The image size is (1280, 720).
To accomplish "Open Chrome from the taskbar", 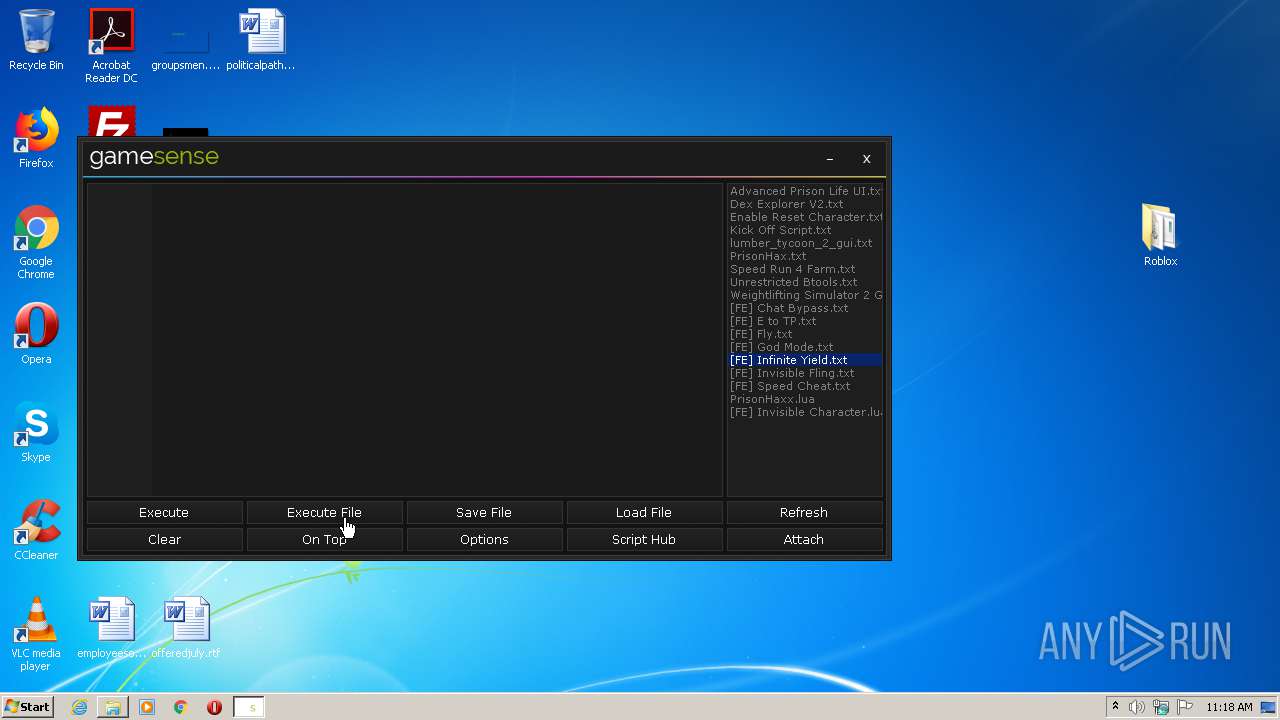I will pyautogui.click(x=181, y=707).
